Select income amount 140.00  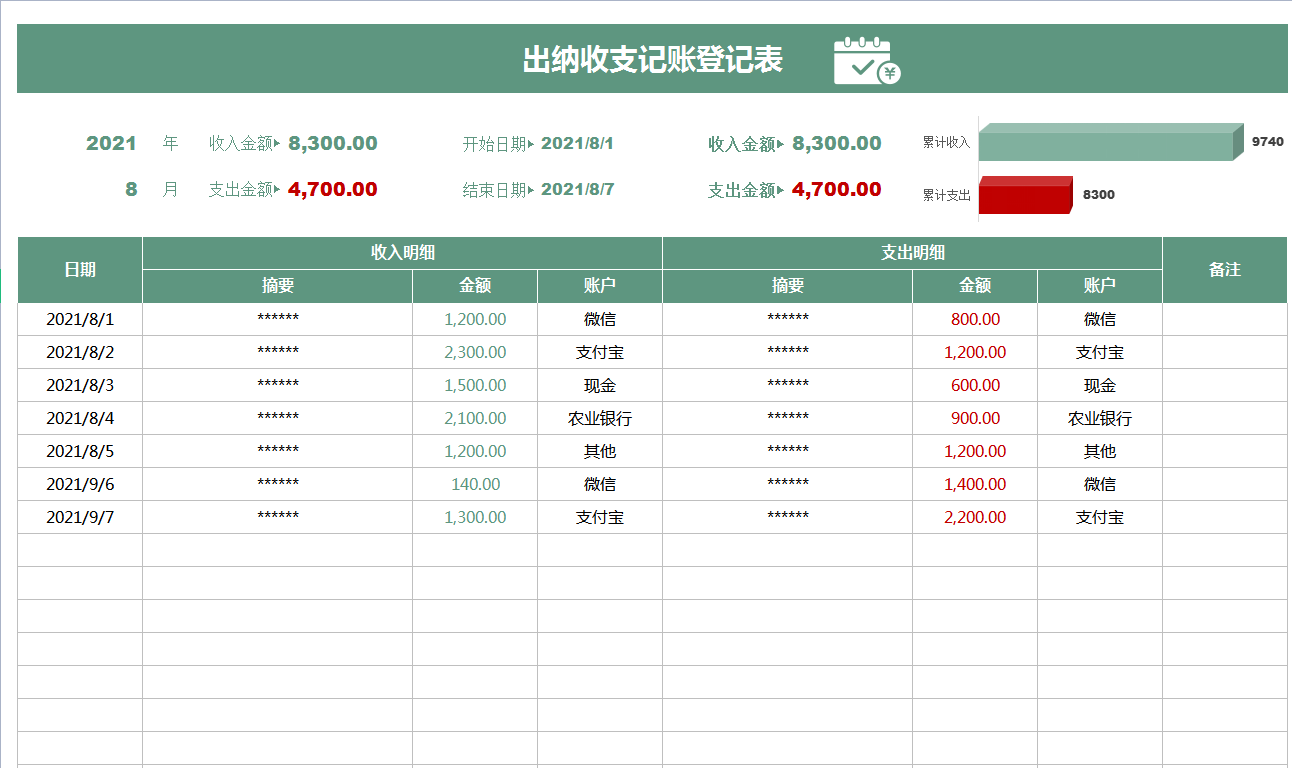tap(475, 484)
